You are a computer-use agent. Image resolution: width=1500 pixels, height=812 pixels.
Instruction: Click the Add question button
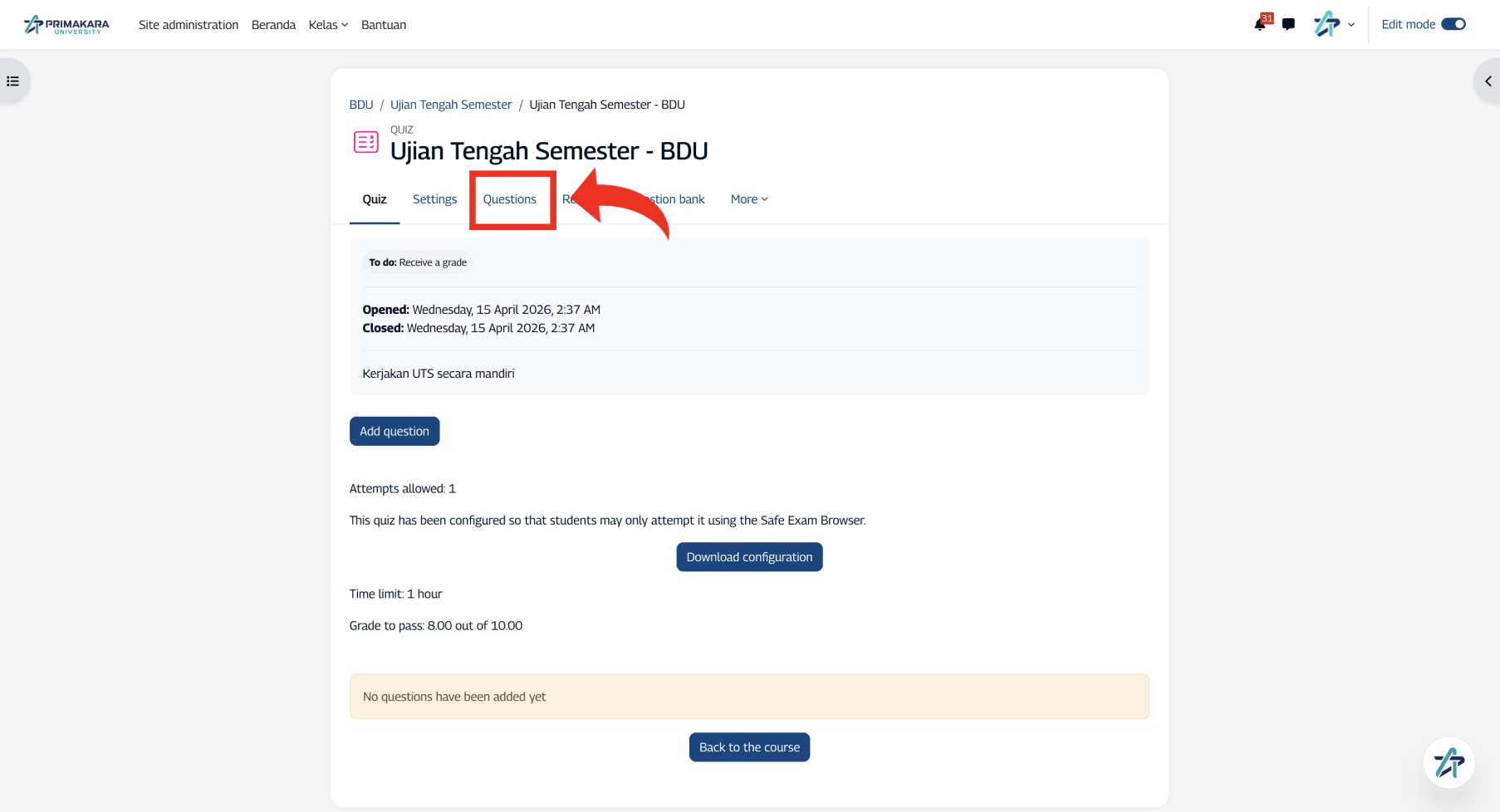coord(395,431)
